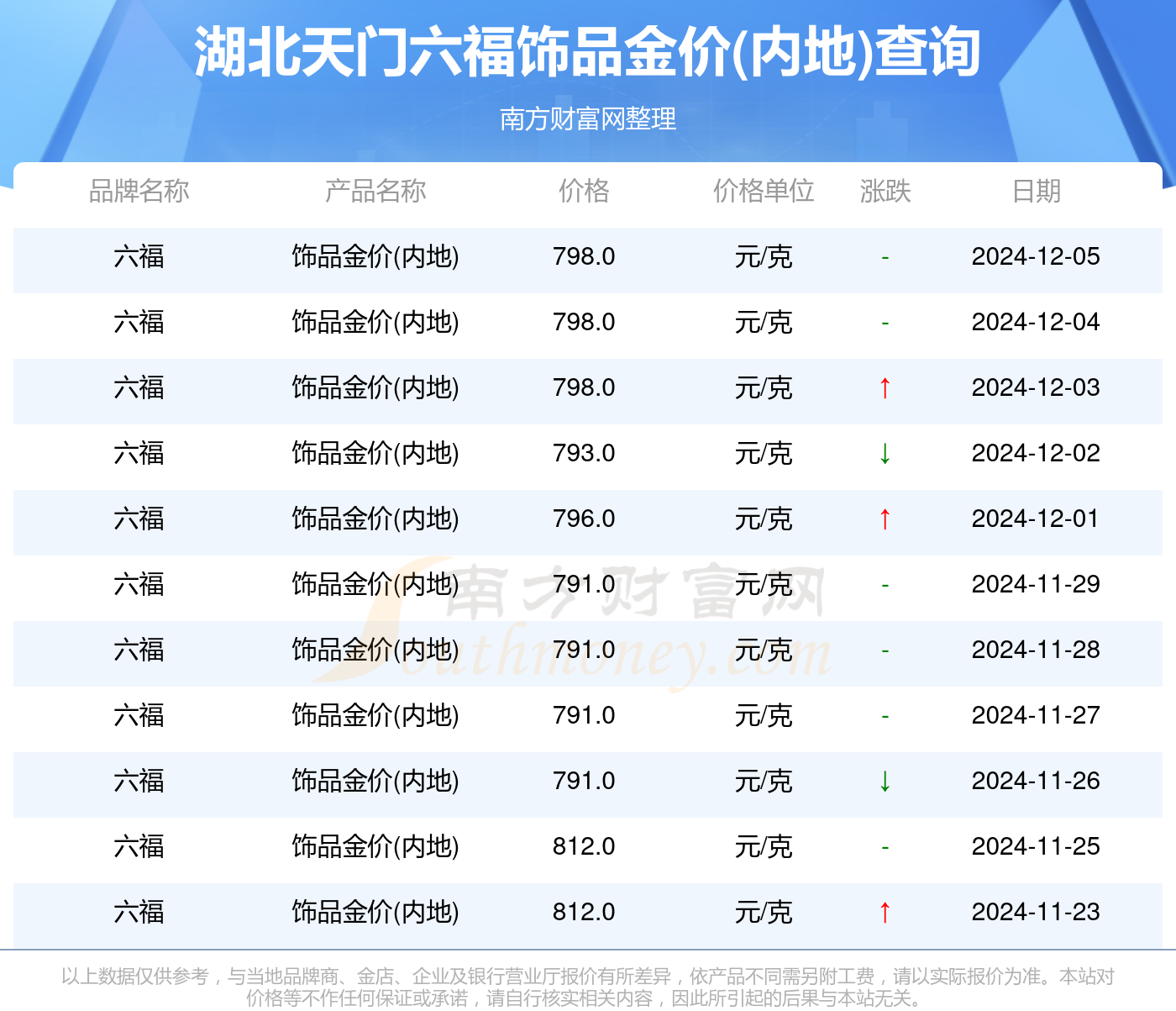Click the disclaimer text starting 以上数据仅供参考
1176x1011 pixels.
pyautogui.click(x=588, y=987)
